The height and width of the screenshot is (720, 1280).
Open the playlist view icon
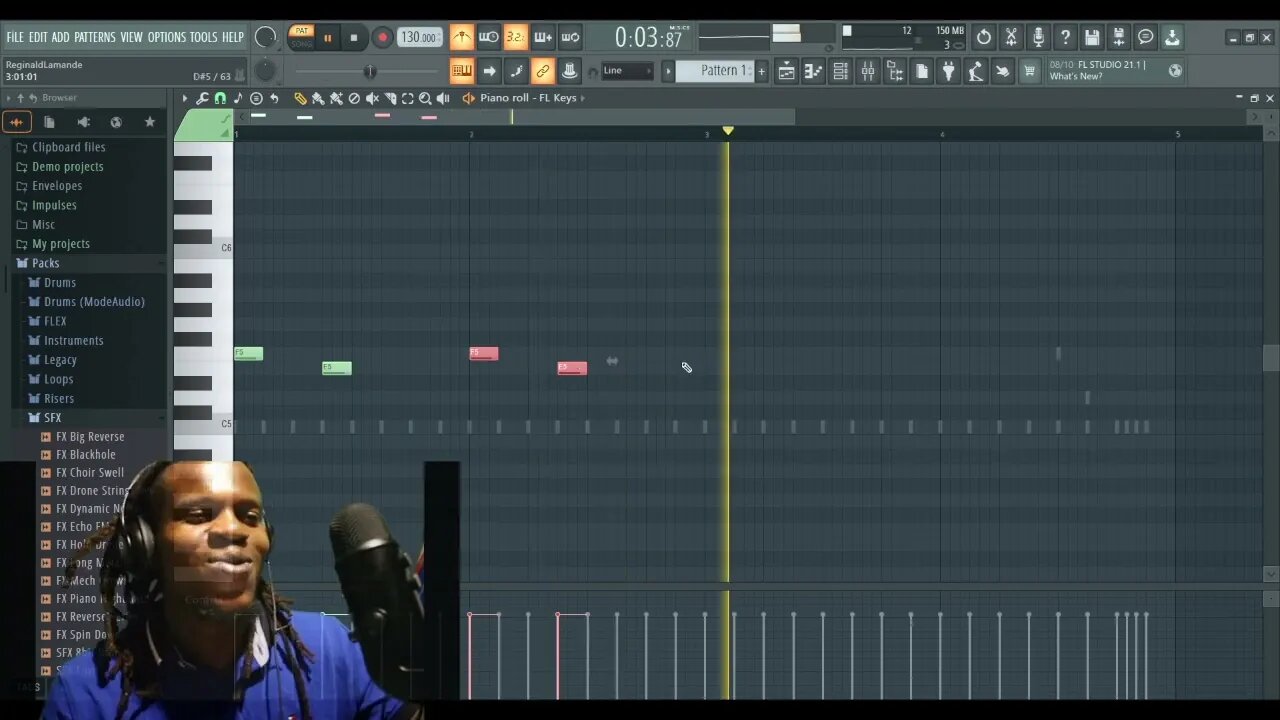pyautogui.click(x=786, y=71)
